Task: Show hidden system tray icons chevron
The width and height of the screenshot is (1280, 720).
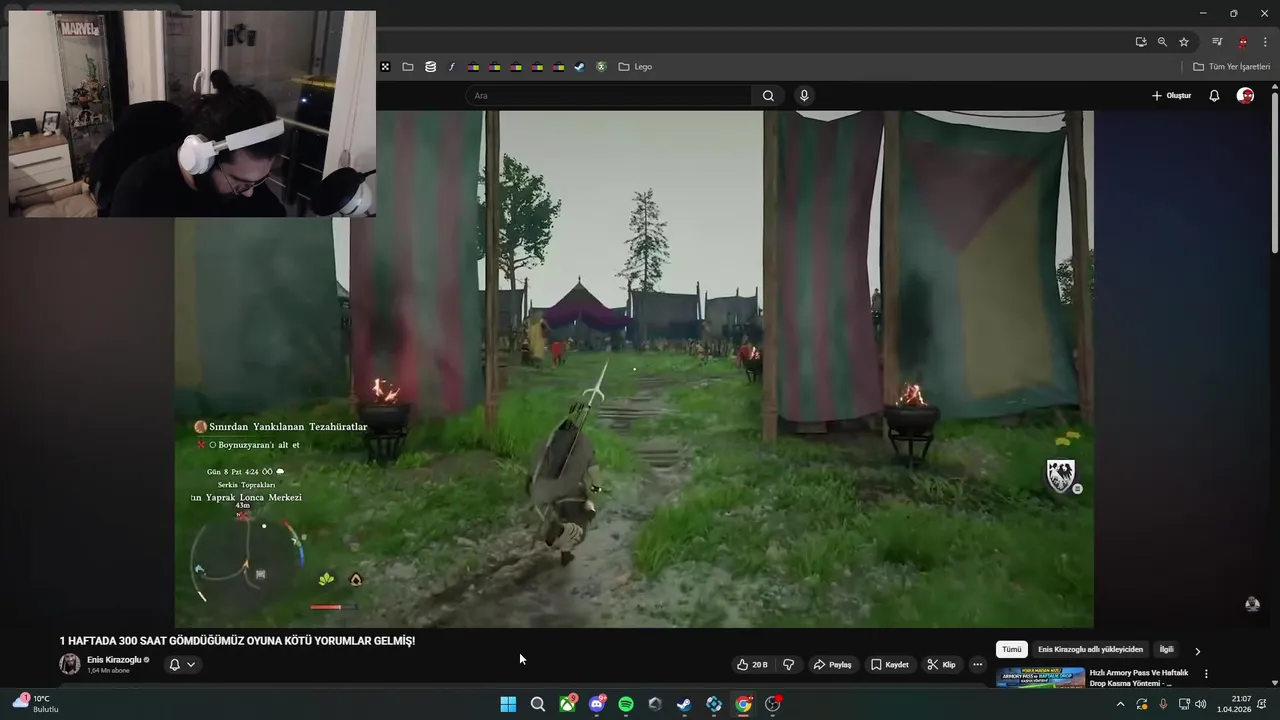Action: click(1120, 704)
